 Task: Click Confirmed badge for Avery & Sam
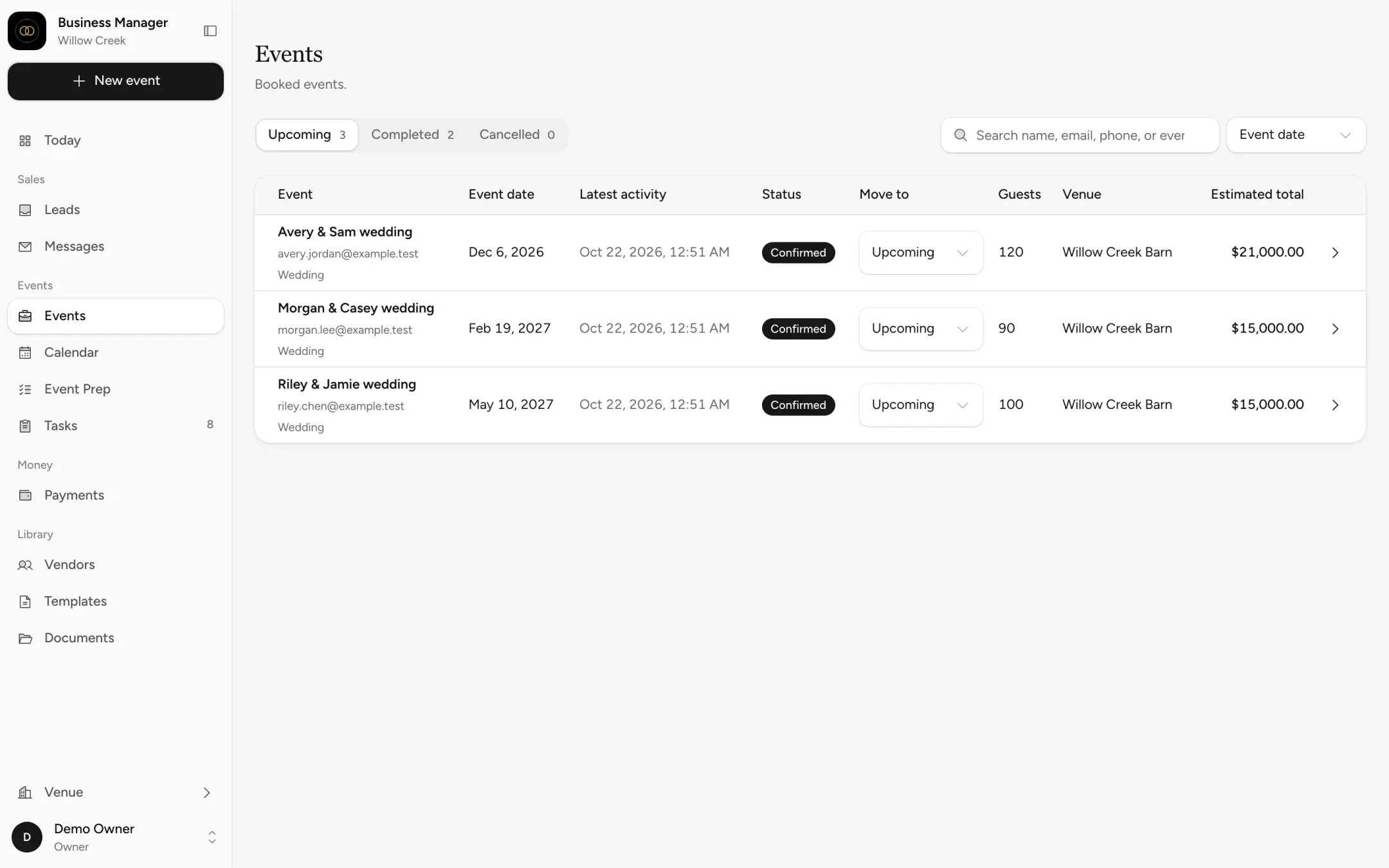[798, 253]
